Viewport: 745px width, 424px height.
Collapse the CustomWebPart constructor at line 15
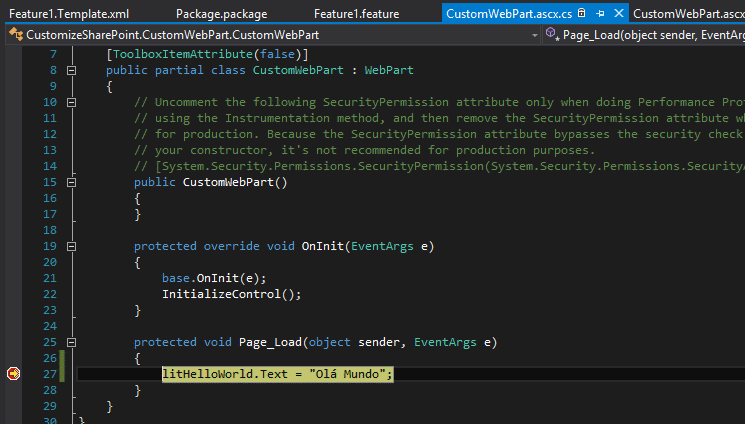(71, 183)
